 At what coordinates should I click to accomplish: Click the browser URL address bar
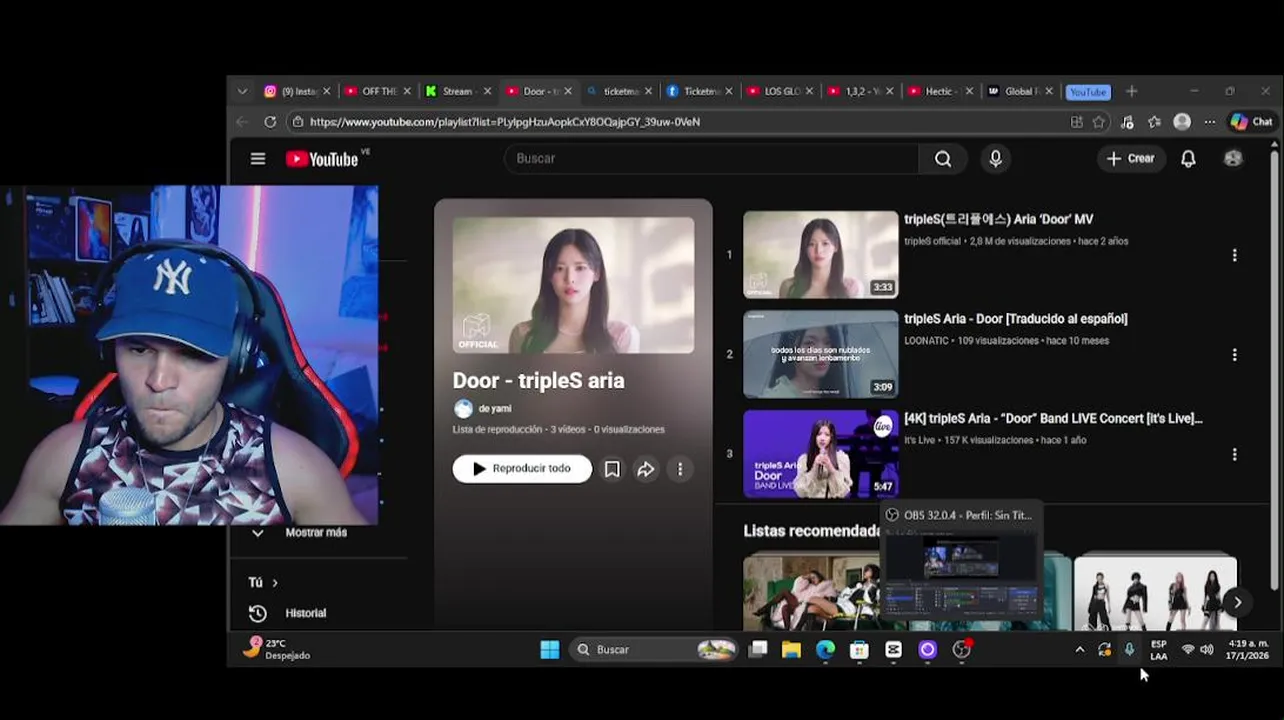click(680, 122)
